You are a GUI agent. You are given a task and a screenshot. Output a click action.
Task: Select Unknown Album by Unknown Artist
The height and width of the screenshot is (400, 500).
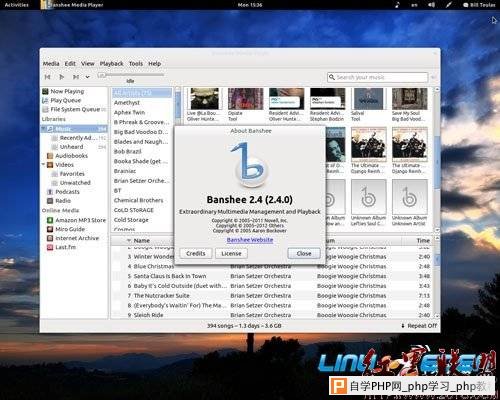[410, 197]
